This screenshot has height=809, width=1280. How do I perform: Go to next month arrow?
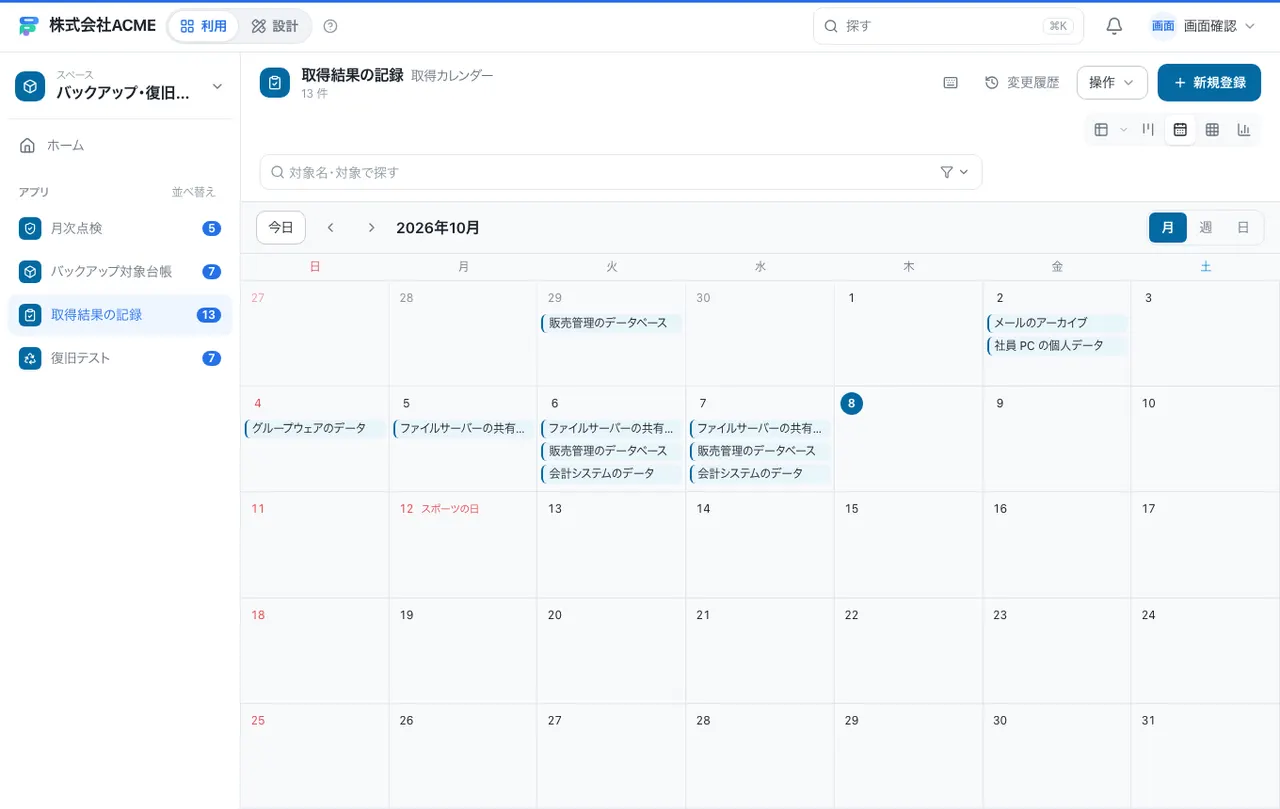click(x=371, y=228)
